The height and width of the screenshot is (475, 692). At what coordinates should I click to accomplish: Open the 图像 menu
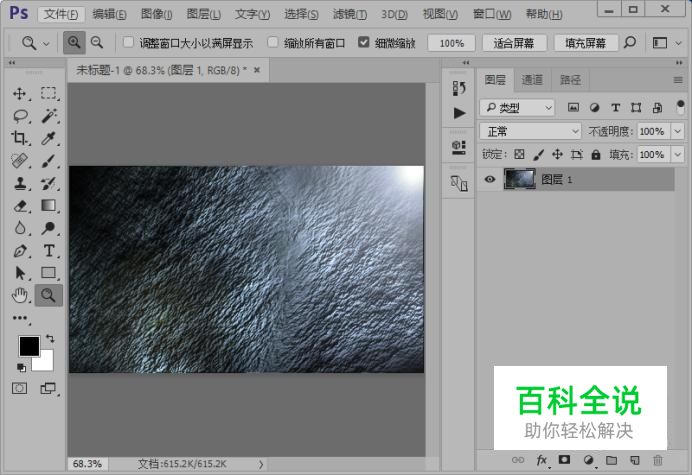(x=156, y=14)
